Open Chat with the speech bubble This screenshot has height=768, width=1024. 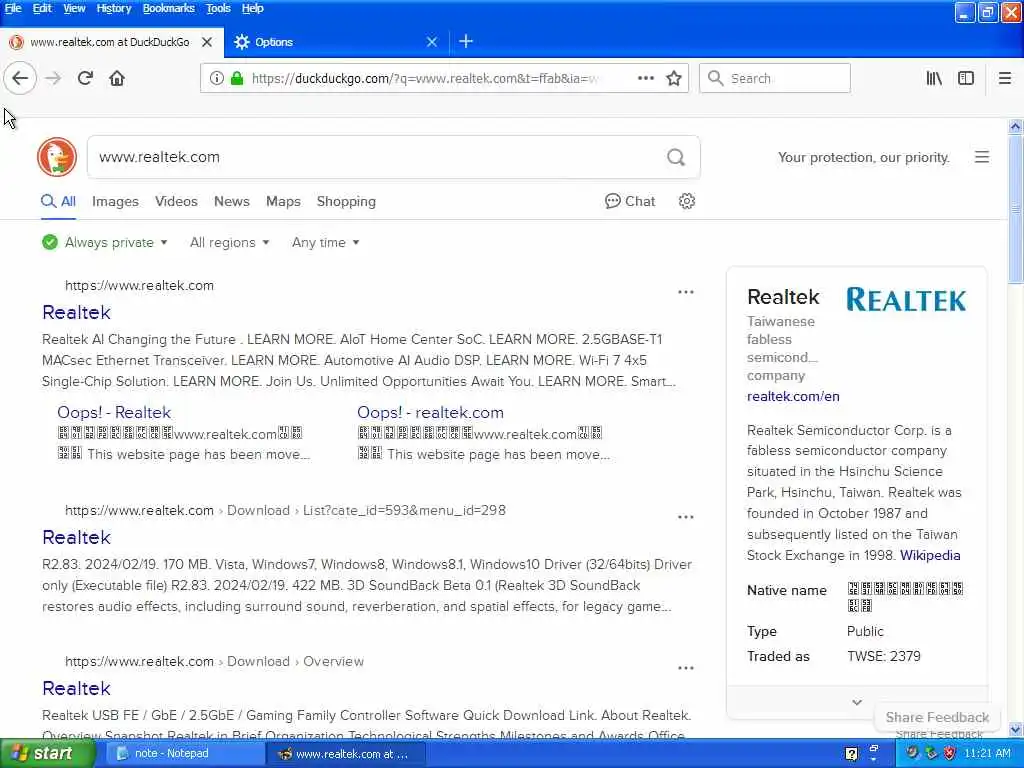[x=630, y=201]
